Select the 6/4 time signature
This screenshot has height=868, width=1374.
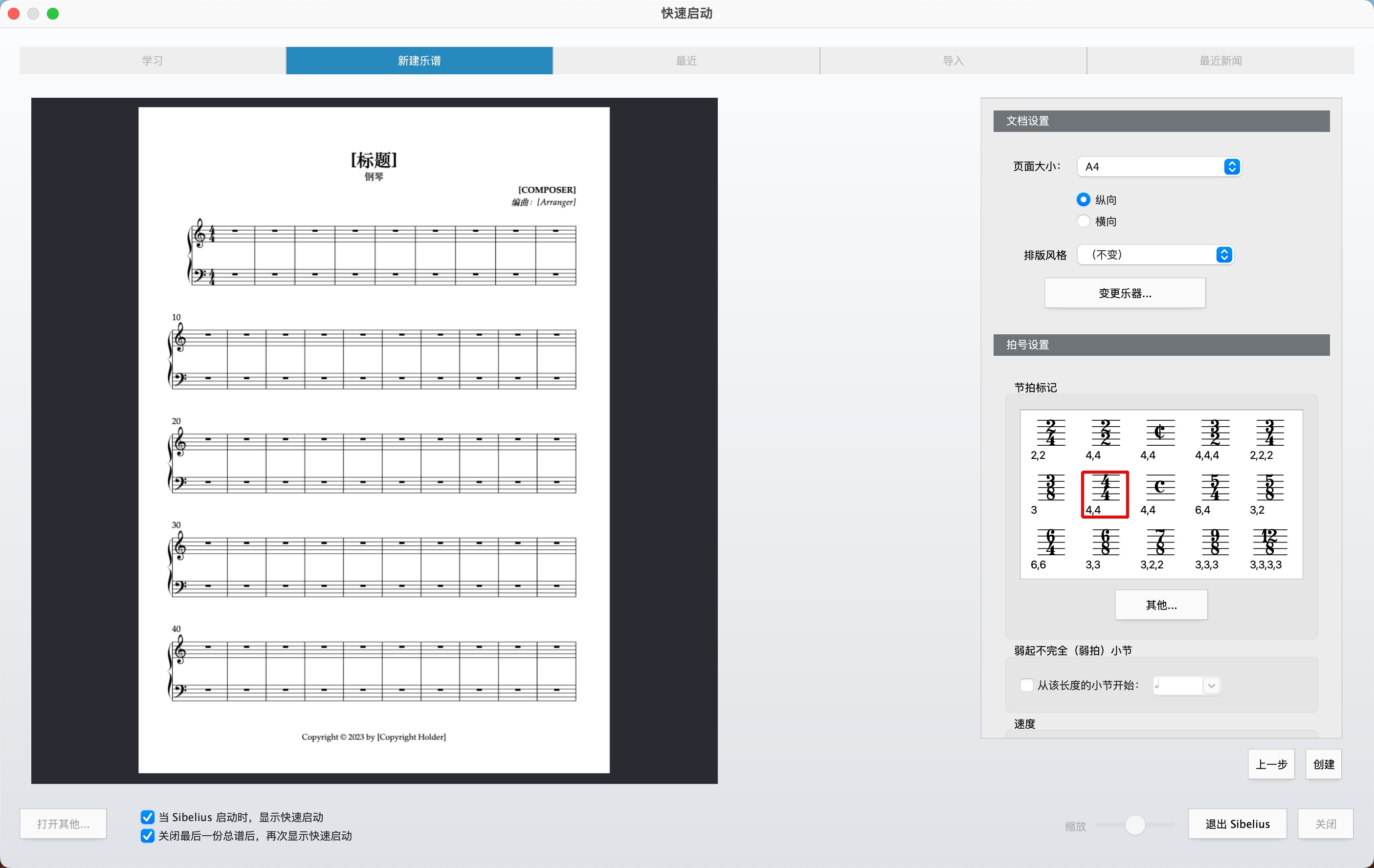1050,549
